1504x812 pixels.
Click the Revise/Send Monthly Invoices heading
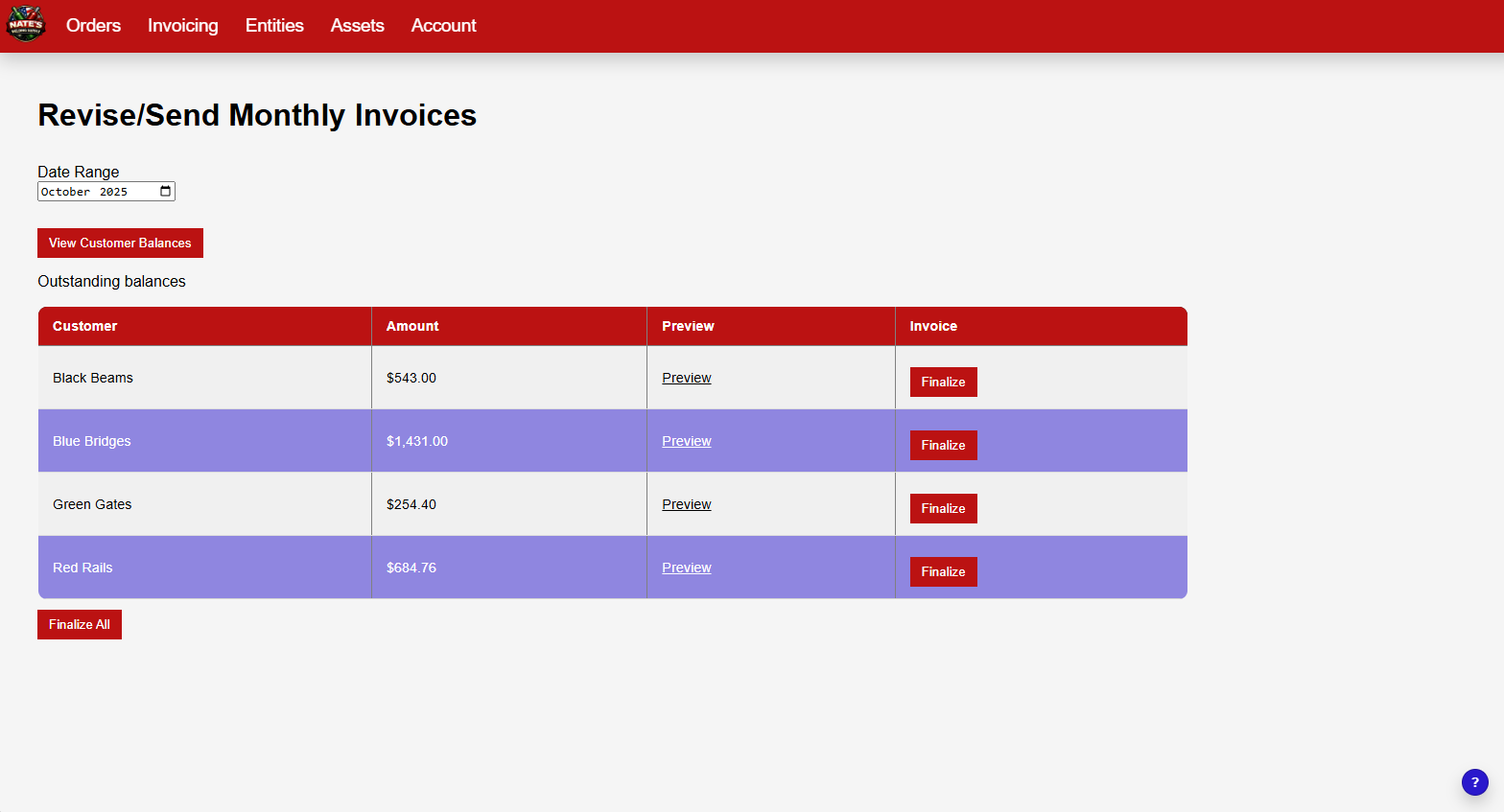(x=257, y=115)
